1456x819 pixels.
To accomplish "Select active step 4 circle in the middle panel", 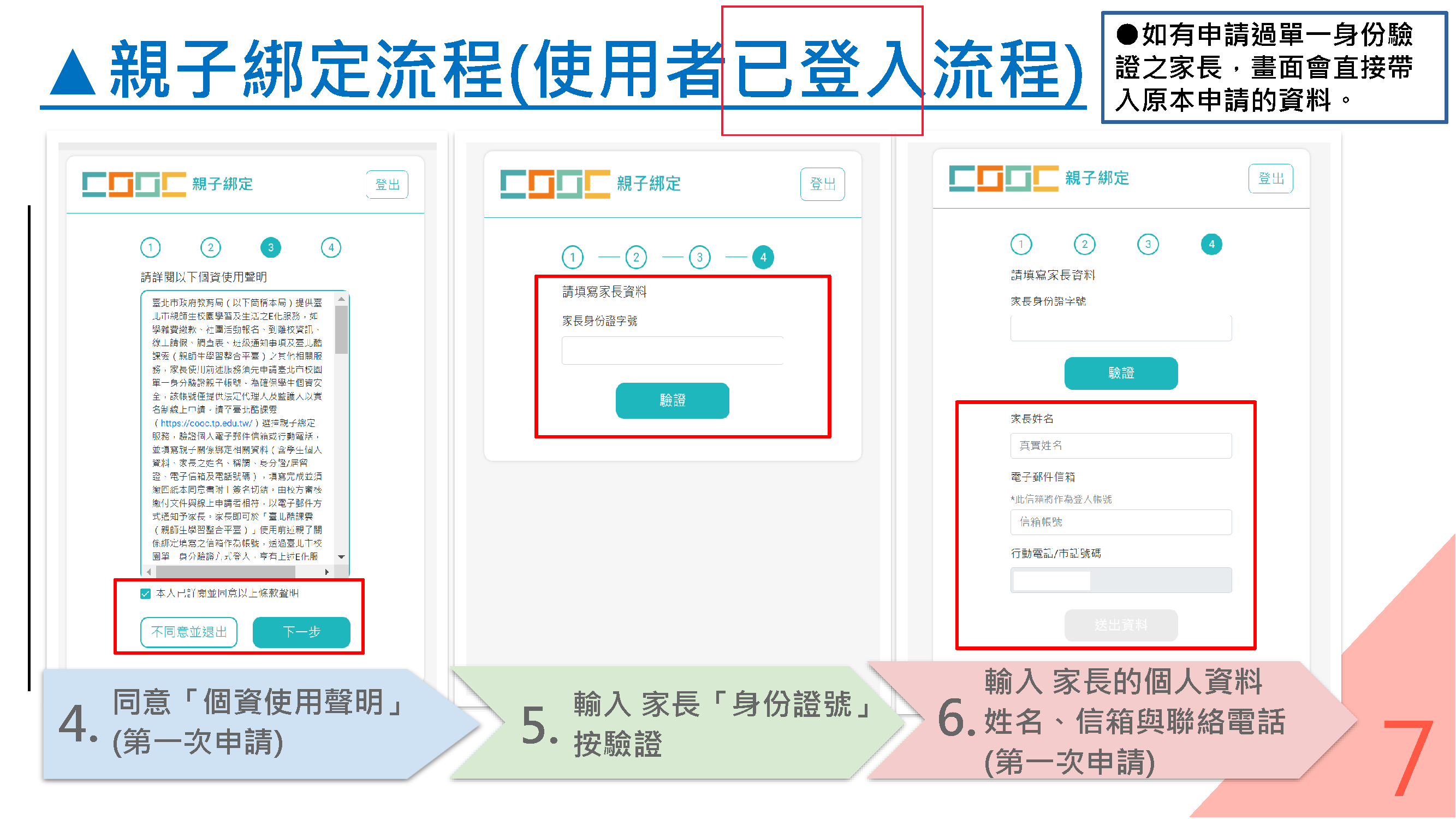I will pos(763,257).
